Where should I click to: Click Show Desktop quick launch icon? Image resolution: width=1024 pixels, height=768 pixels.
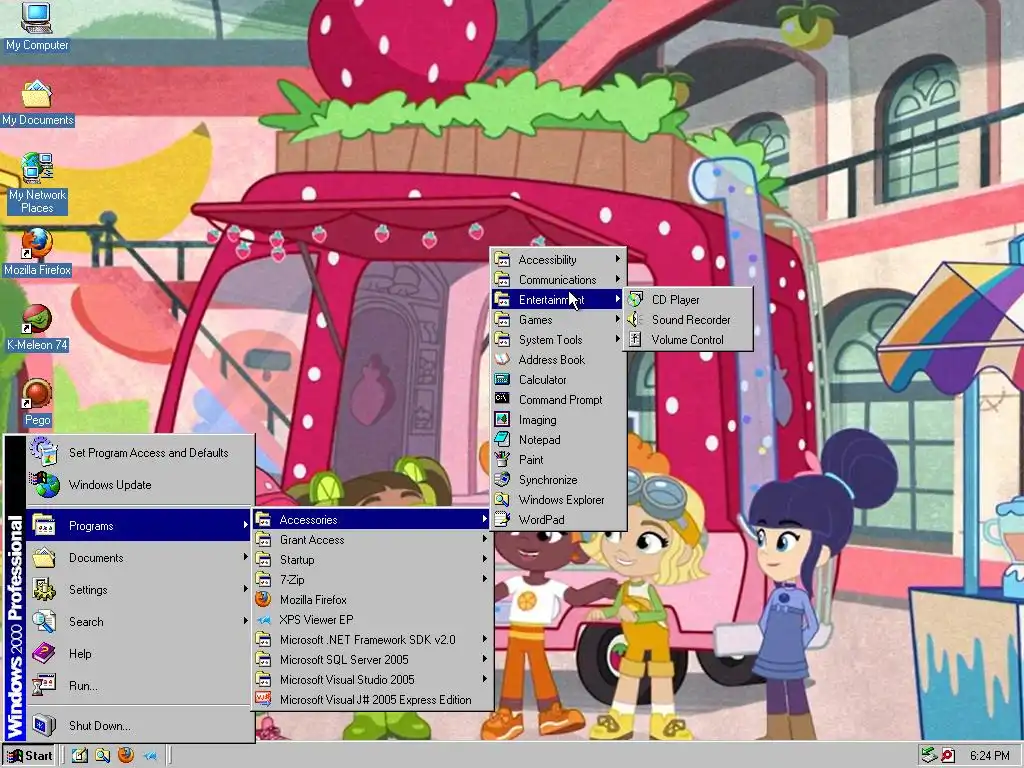(x=80, y=756)
